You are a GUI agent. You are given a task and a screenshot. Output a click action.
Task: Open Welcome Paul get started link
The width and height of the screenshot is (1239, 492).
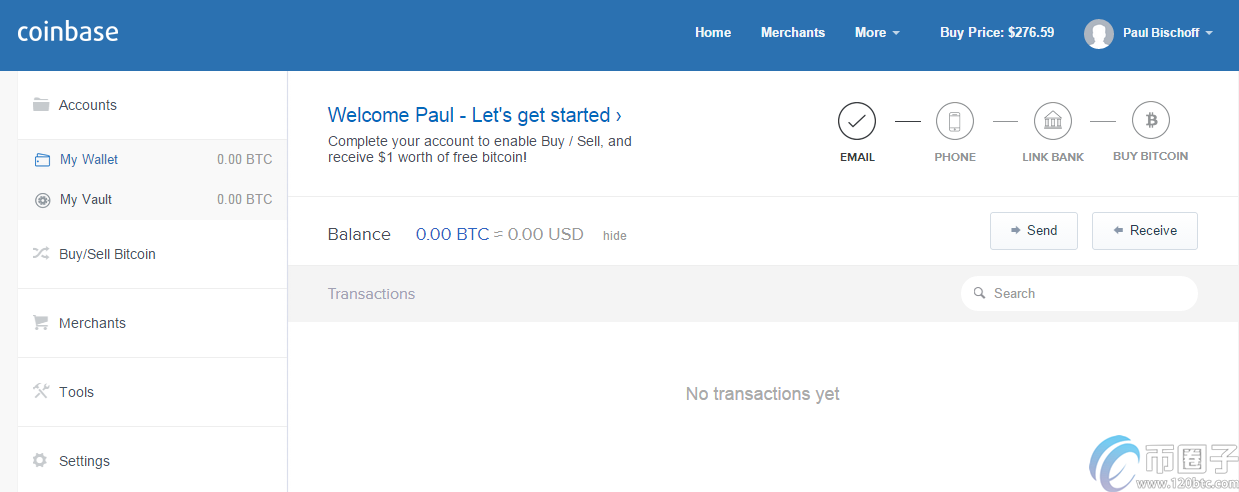475,115
